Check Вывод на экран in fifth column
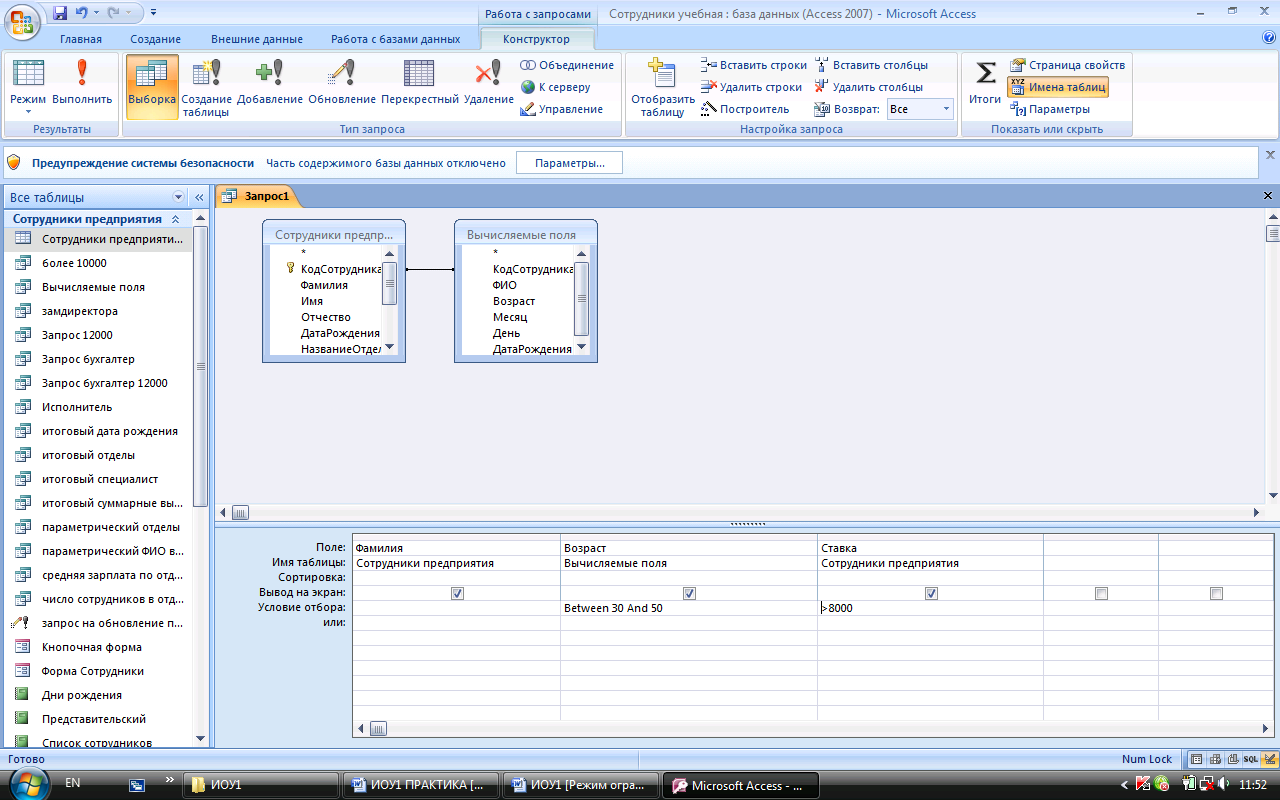 [x=1216, y=593]
